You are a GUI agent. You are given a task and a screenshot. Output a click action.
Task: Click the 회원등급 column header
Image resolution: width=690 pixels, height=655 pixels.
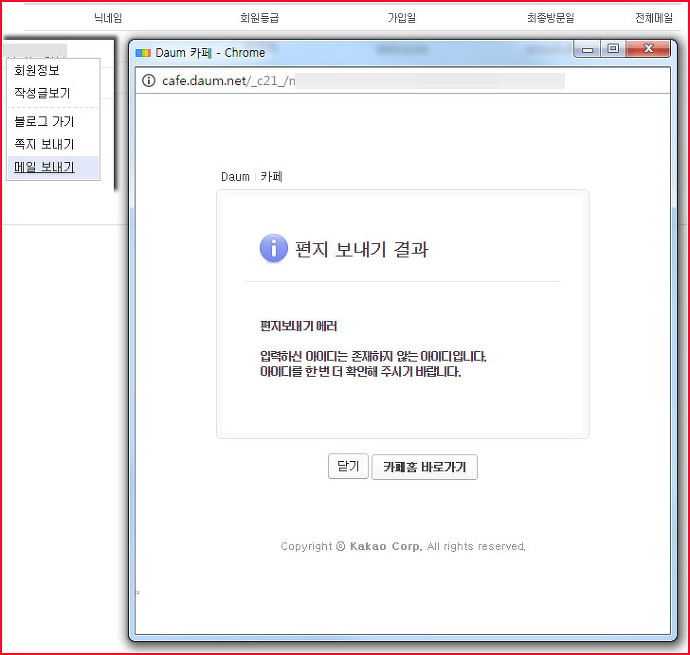(259, 18)
